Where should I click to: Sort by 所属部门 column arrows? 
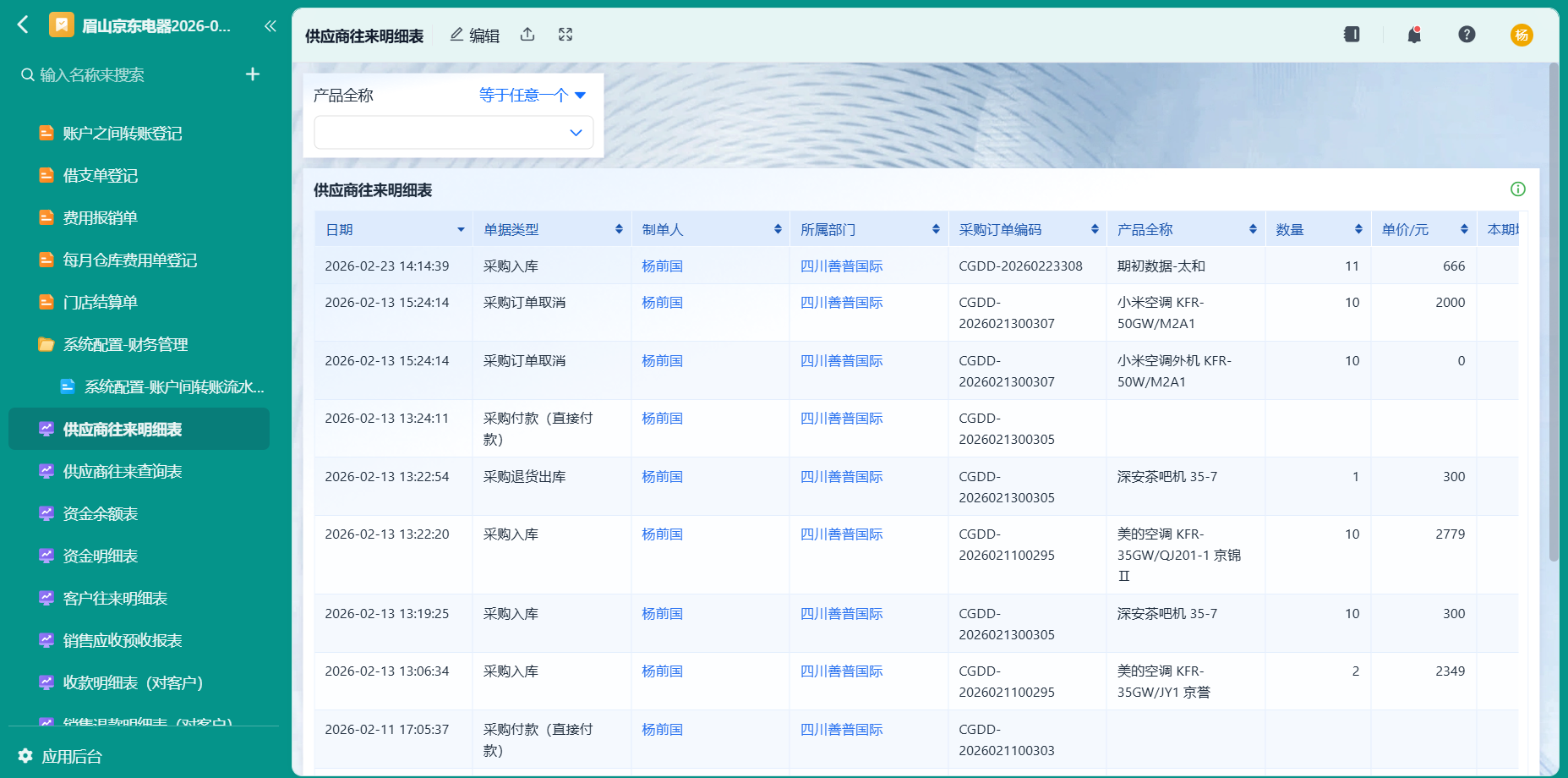936,229
